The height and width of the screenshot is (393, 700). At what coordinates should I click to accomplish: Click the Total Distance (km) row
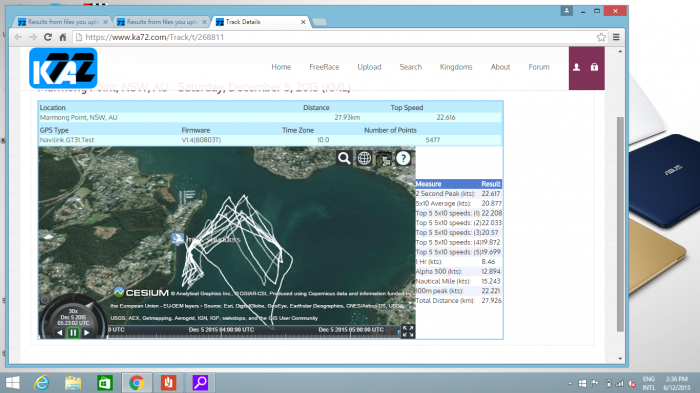pyautogui.click(x=458, y=301)
